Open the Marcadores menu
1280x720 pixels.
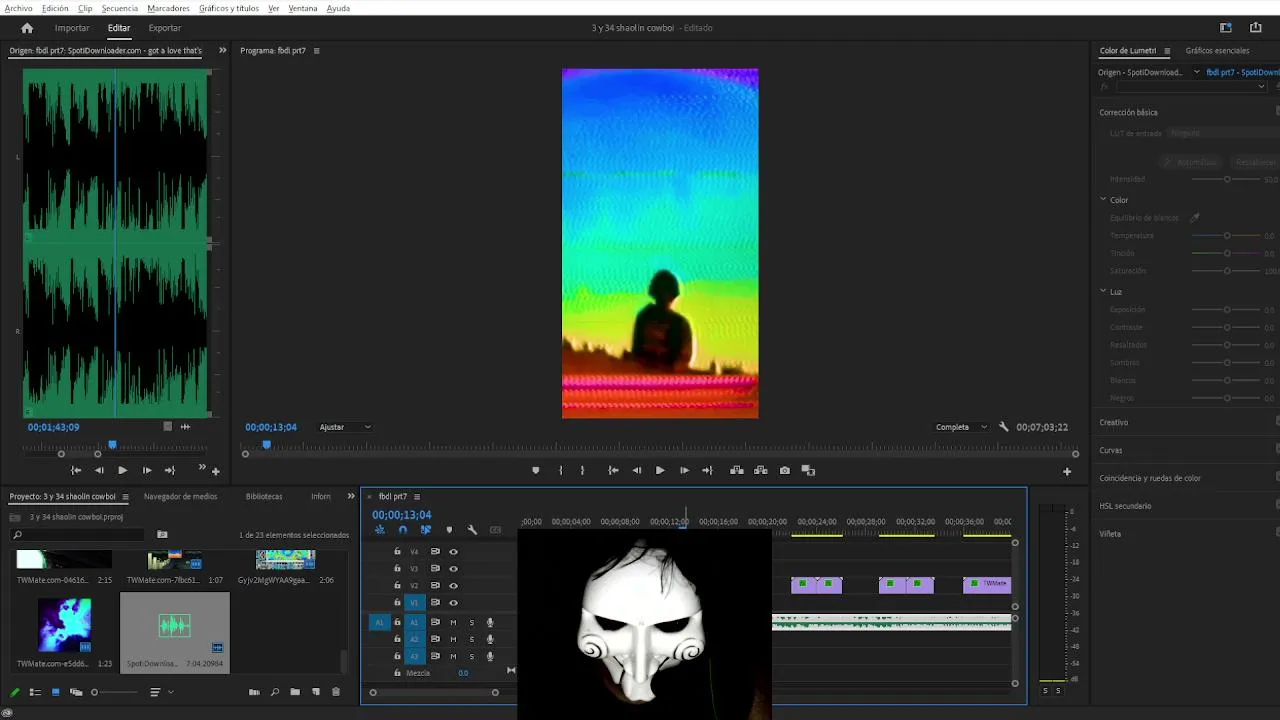pos(168,8)
